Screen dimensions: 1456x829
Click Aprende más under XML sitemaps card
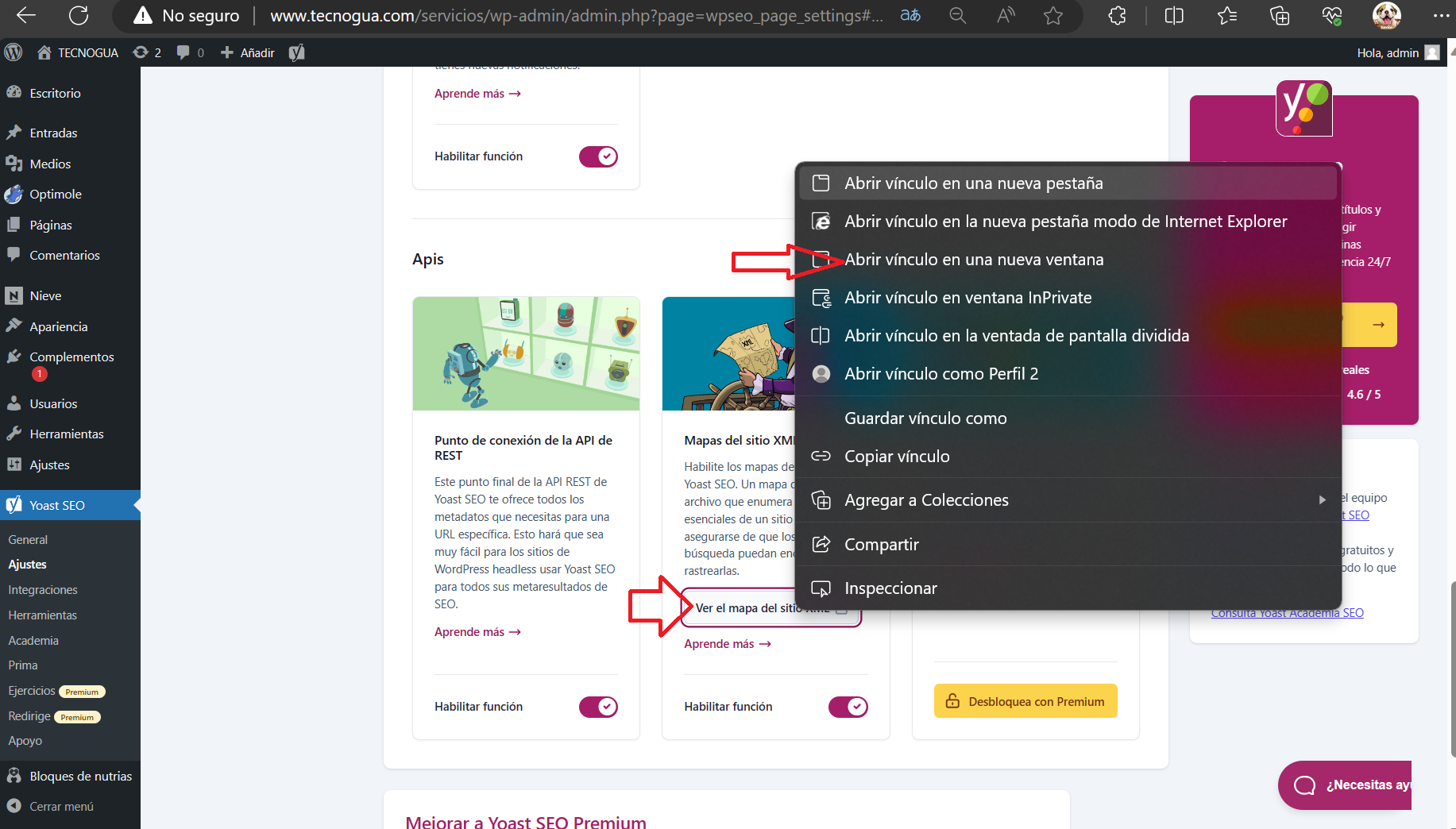(x=728, y=644)
